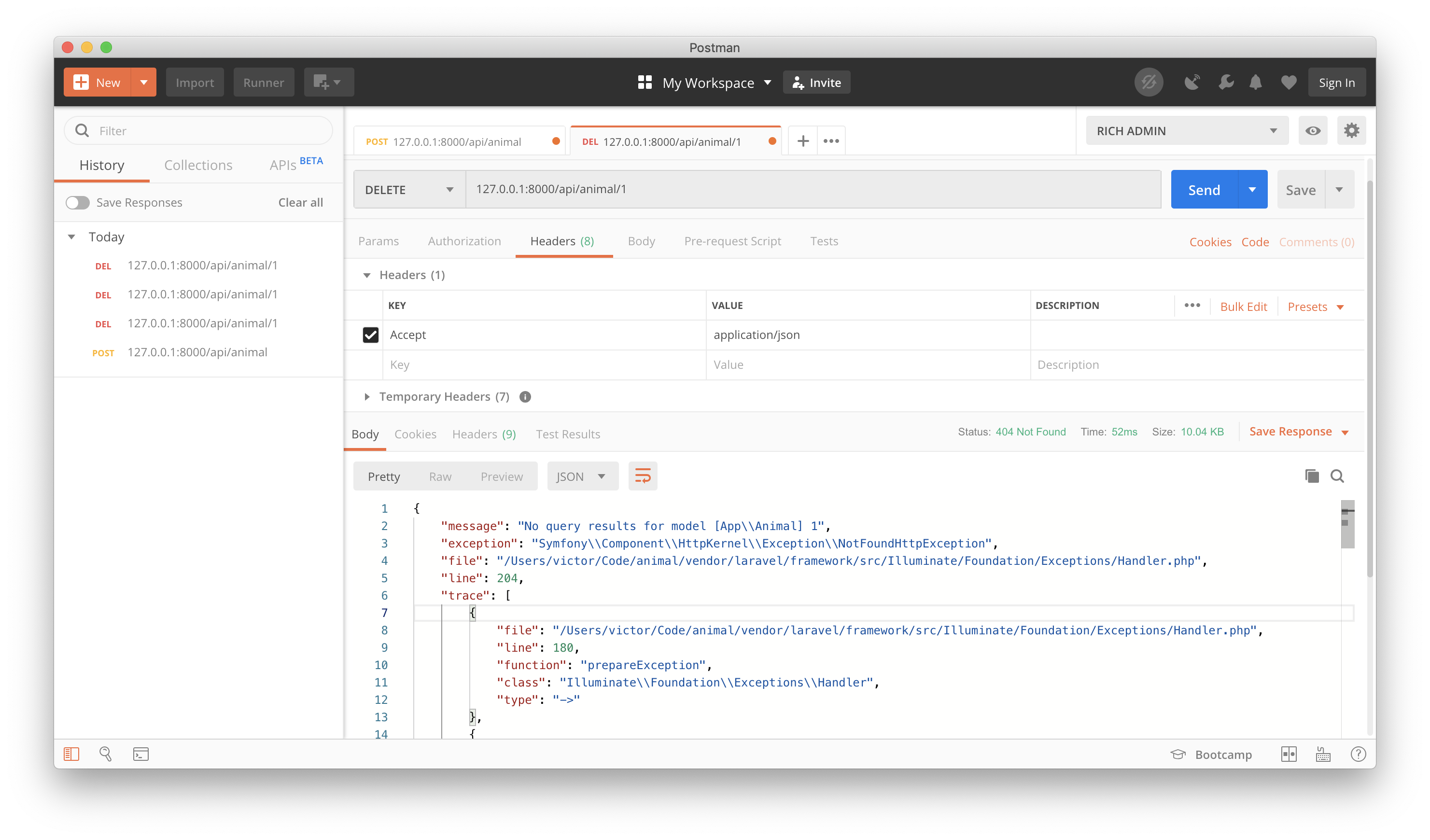The height and width of the screenshot is (840, 1430).
Task: Open the Tests request tab
Action: tap(824, 241)
